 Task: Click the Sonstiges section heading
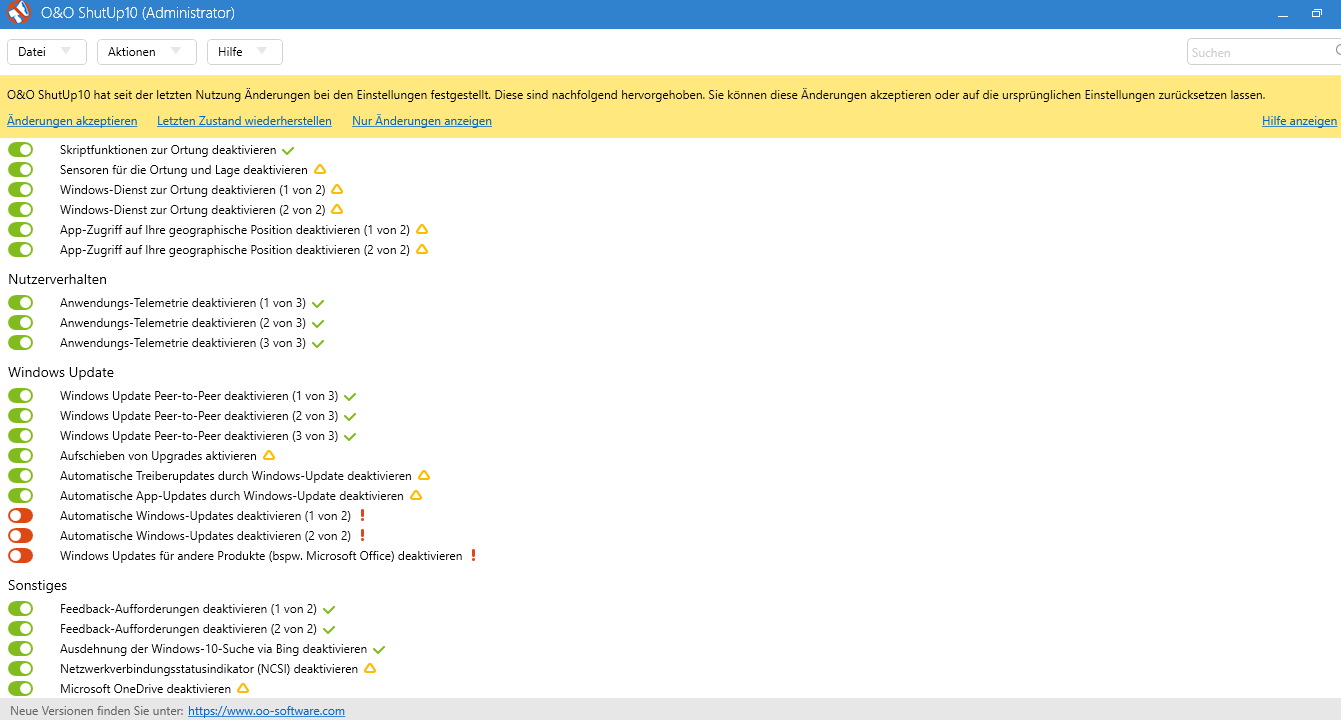pos(38,585)
